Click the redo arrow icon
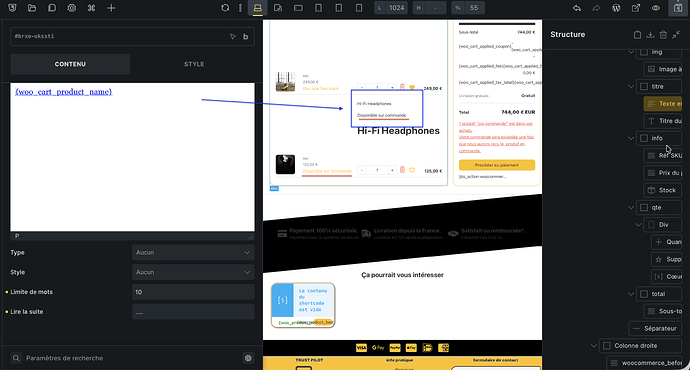Image resolution: width=690 pixels, height=370 pixels. pyautogui.click(x=596, y=8)
